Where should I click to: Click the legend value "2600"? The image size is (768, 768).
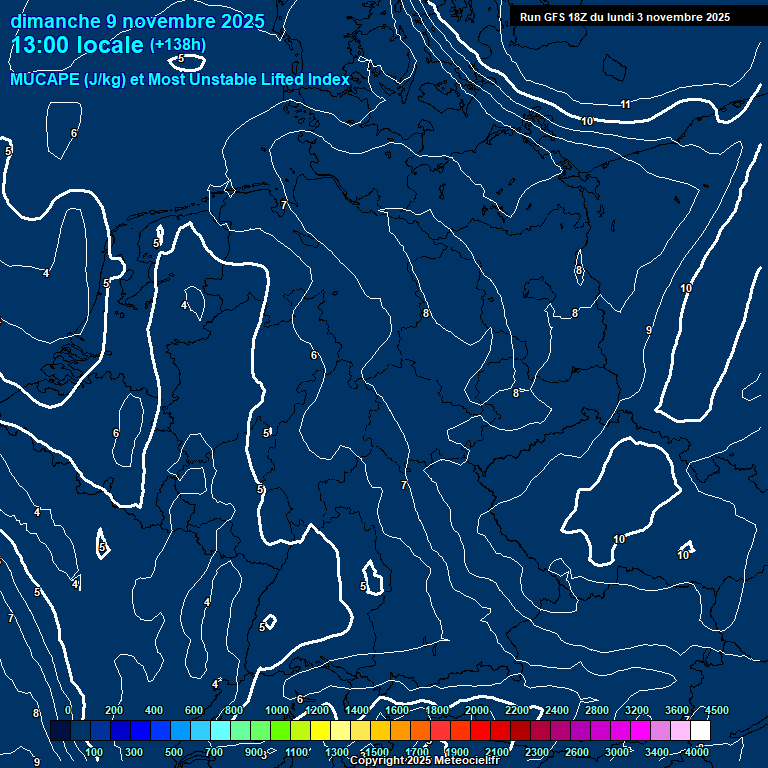click(x=577, y=752)
